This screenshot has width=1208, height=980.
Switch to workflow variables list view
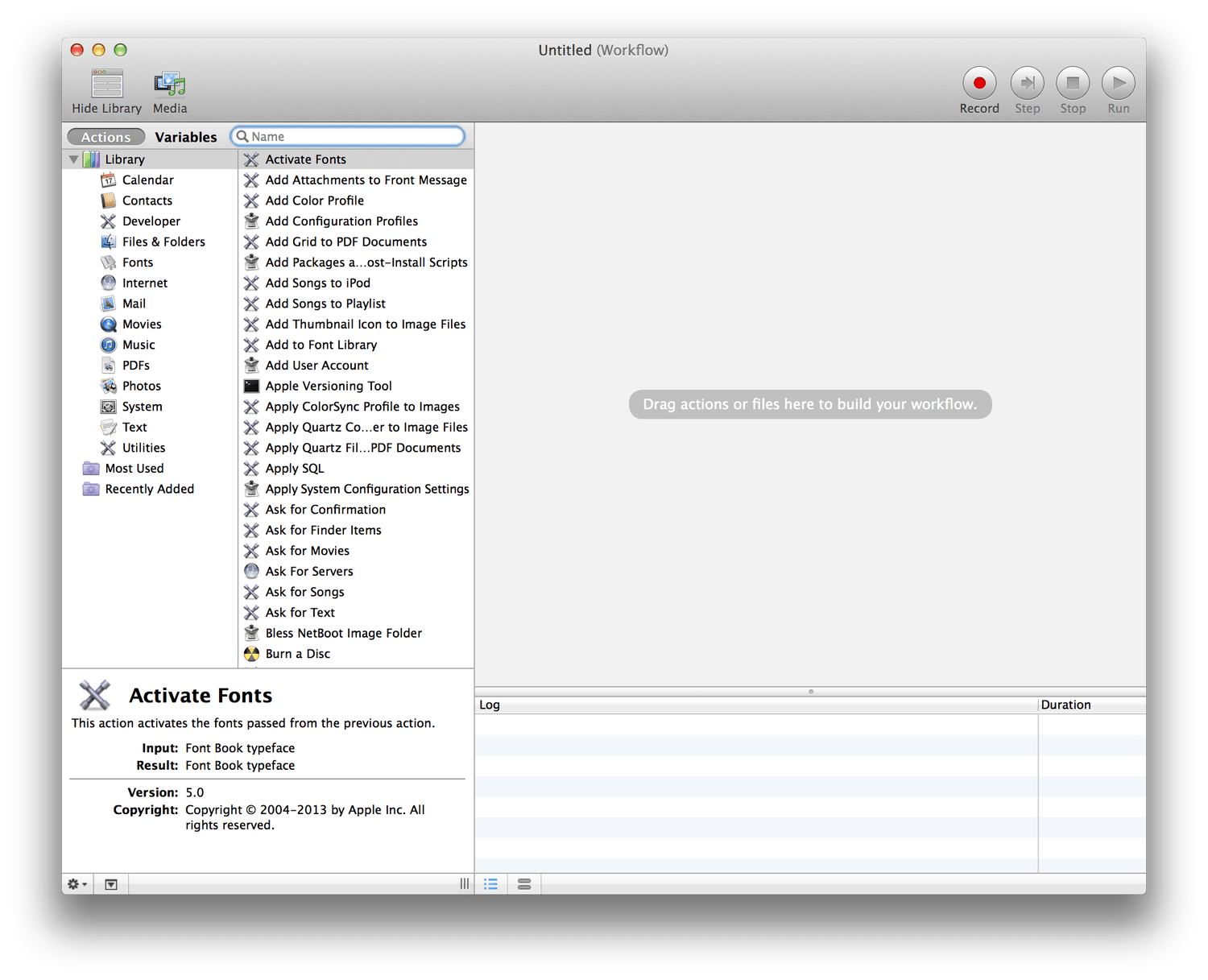(x=524, y=884)
